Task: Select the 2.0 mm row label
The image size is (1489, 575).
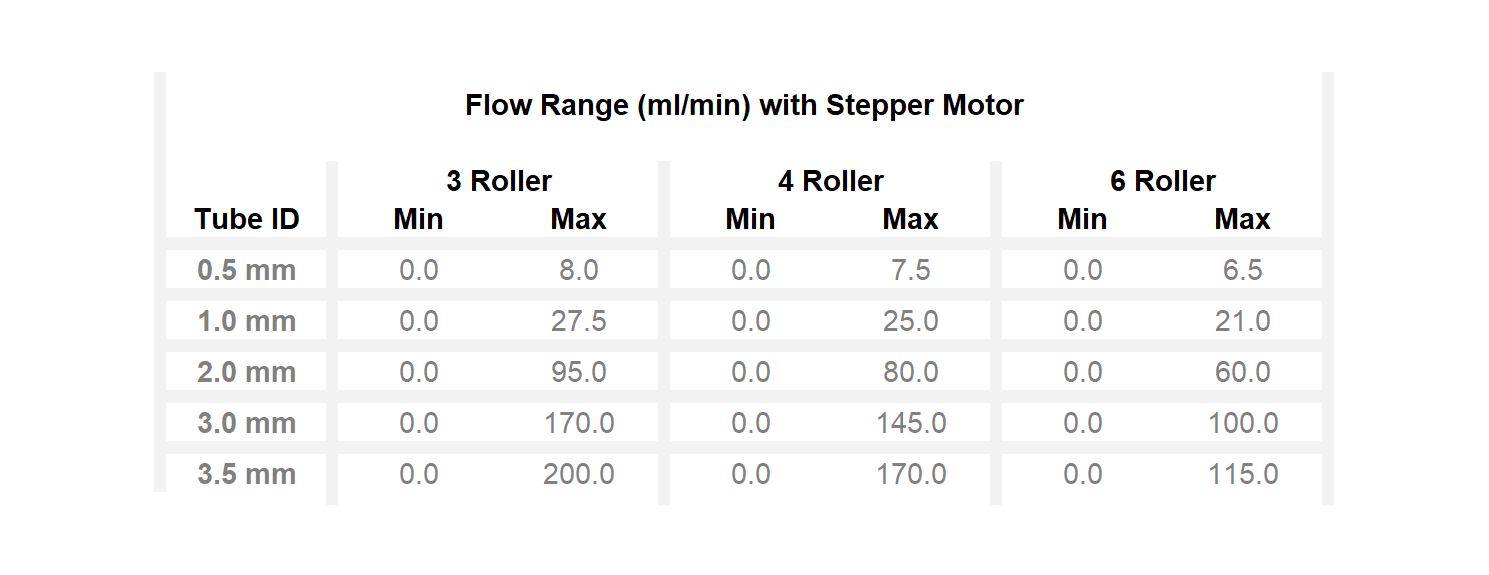Action: [247, 372]
